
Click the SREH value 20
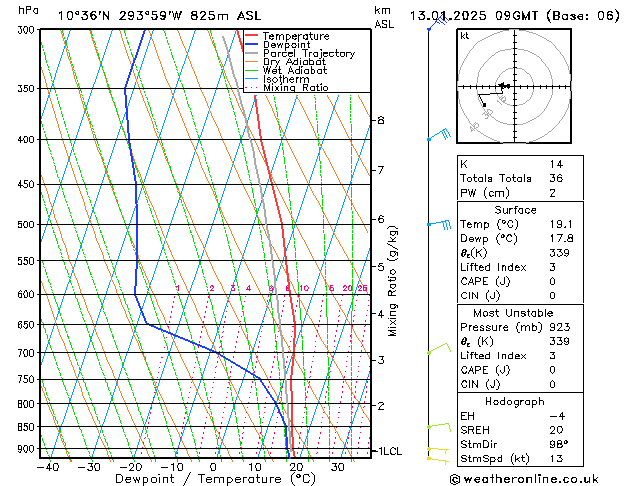coord(556,430)
